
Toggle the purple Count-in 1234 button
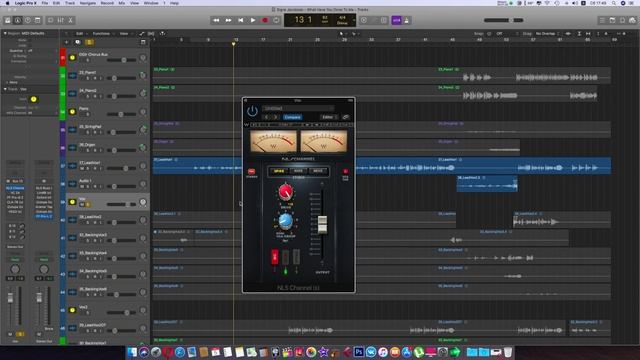(x=396, y=20)
